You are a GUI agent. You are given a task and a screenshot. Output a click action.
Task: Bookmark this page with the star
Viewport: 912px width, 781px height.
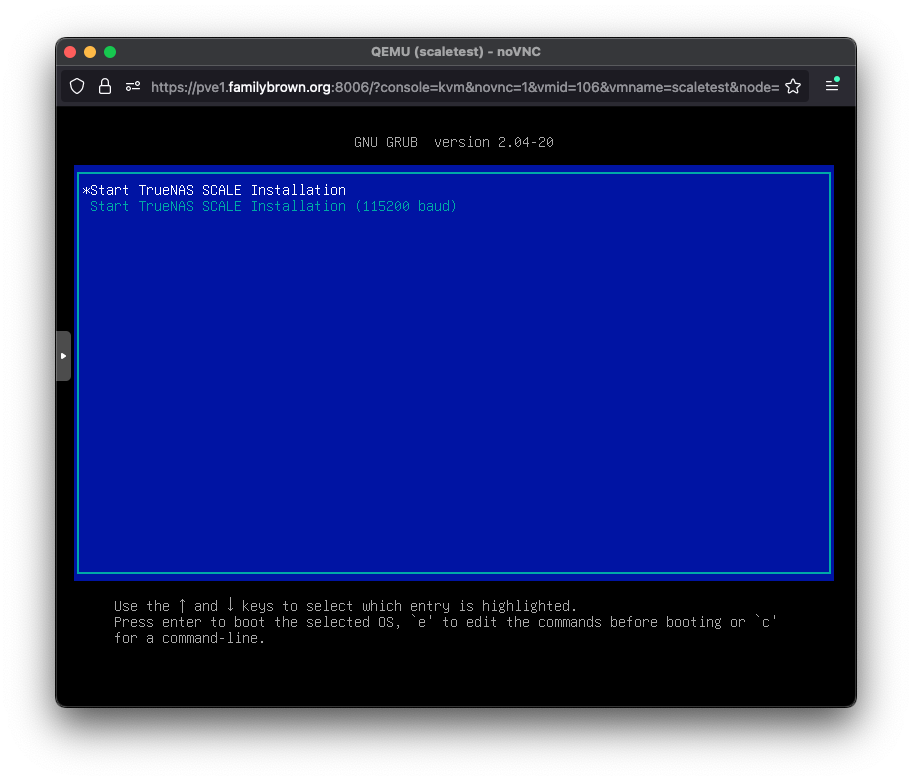(793, 87)
